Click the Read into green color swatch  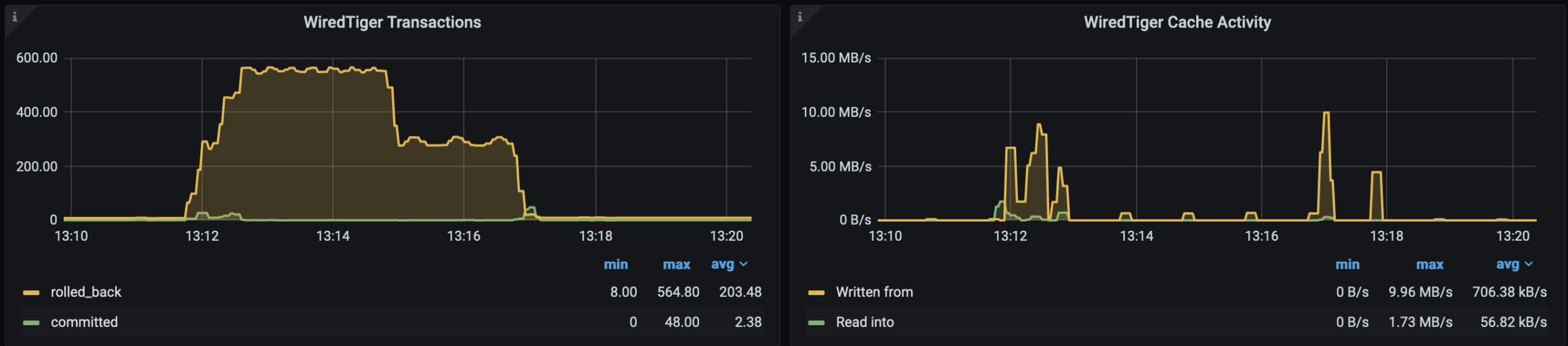(816, 323)
